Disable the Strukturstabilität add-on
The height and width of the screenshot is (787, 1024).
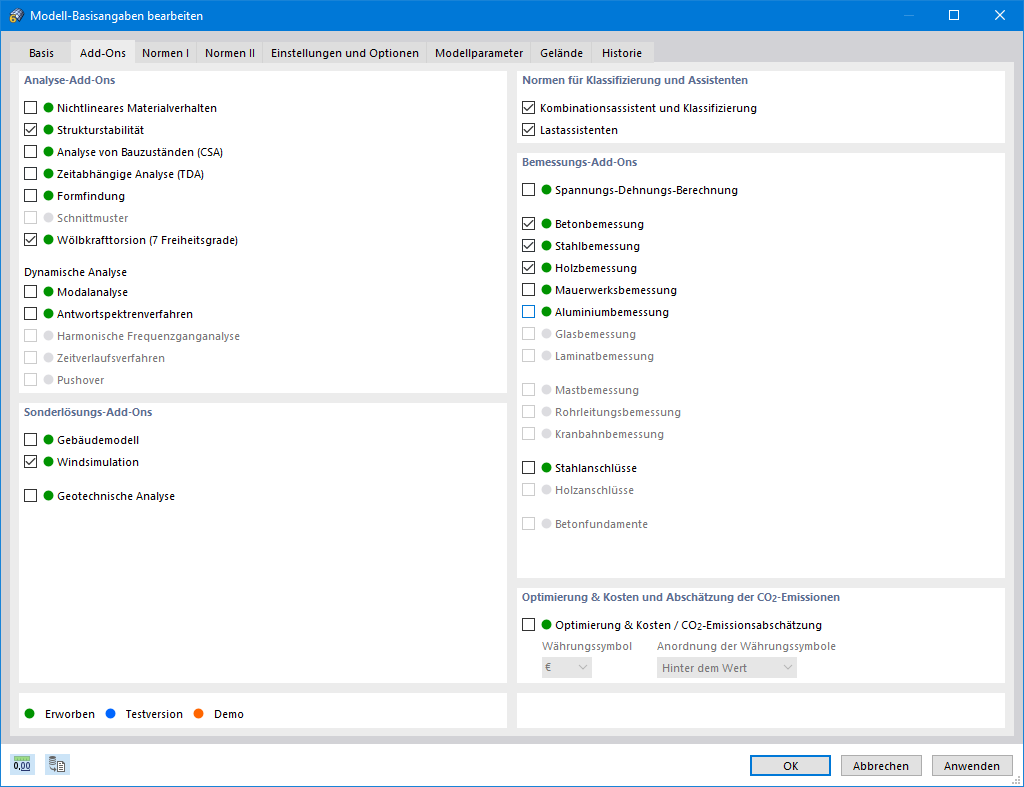(30, 129)
